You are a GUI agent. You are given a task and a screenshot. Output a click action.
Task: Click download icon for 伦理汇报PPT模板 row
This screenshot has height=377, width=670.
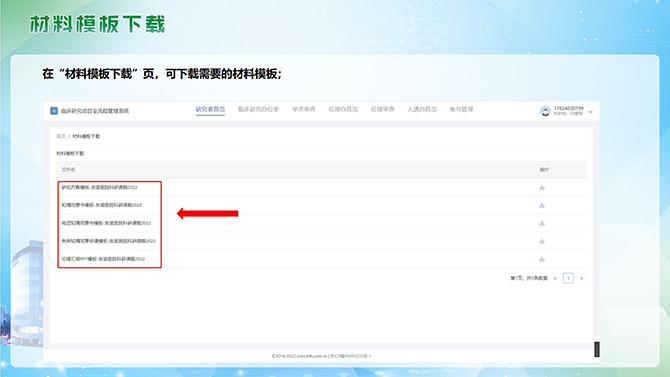[x=542, y=259]
